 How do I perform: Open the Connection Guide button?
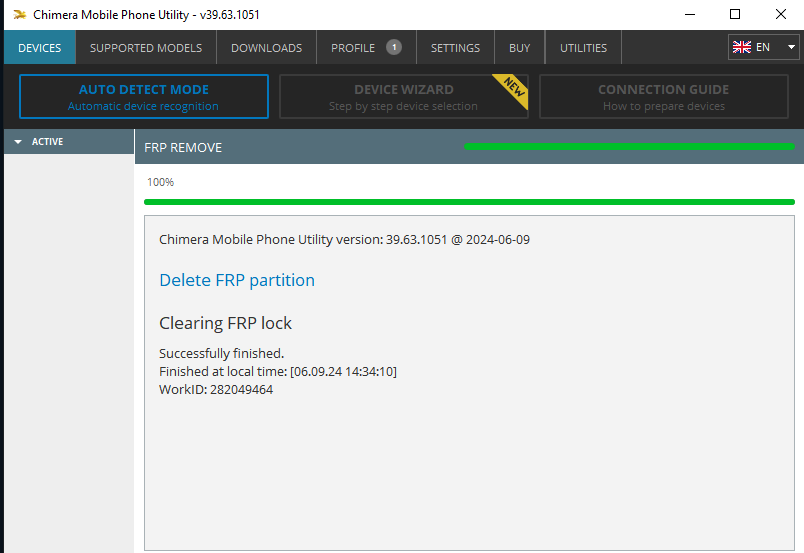(664, 96)
